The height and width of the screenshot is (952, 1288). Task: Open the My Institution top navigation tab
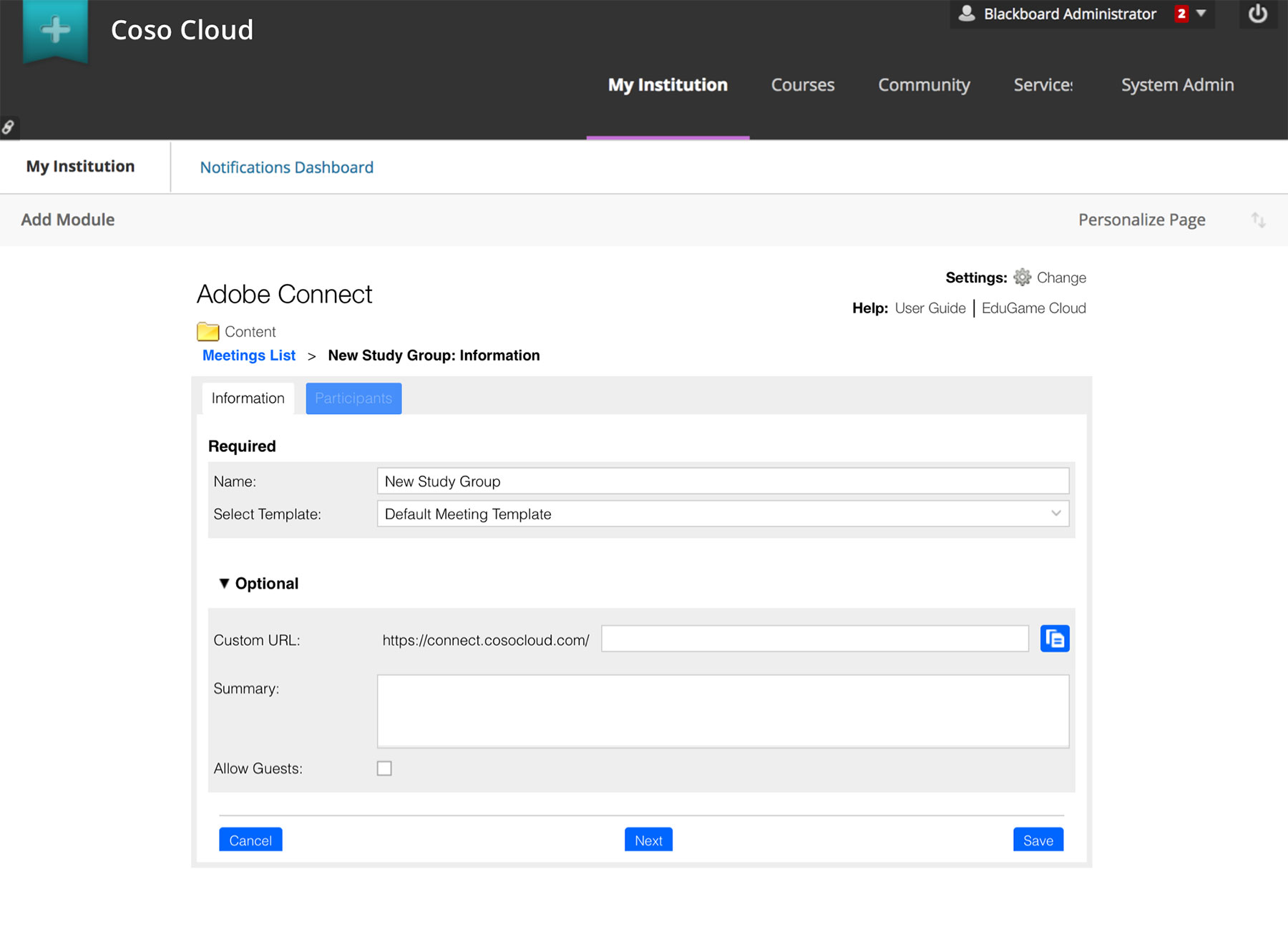click(x=668, y=85)
